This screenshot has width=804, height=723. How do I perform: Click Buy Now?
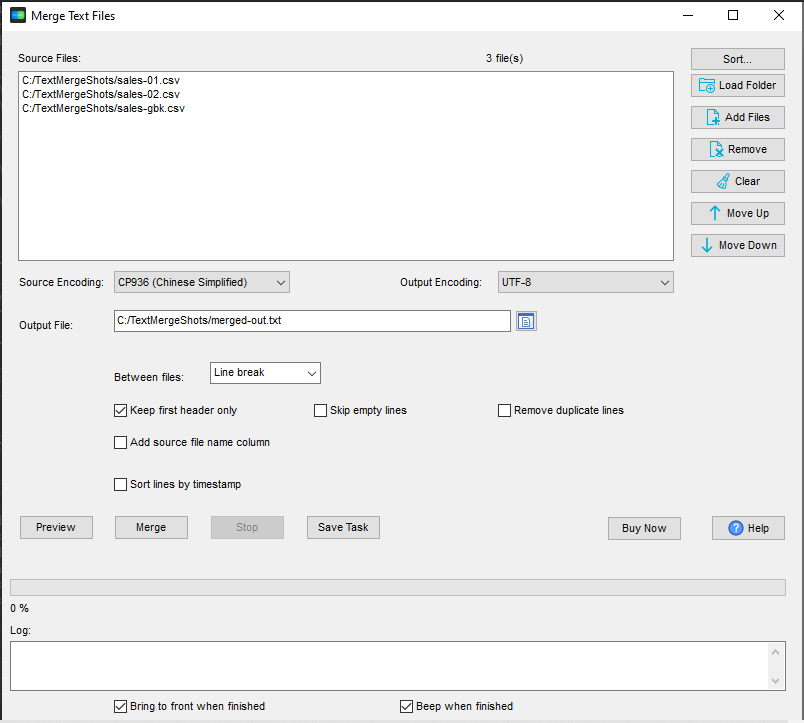tap(644, 528)
